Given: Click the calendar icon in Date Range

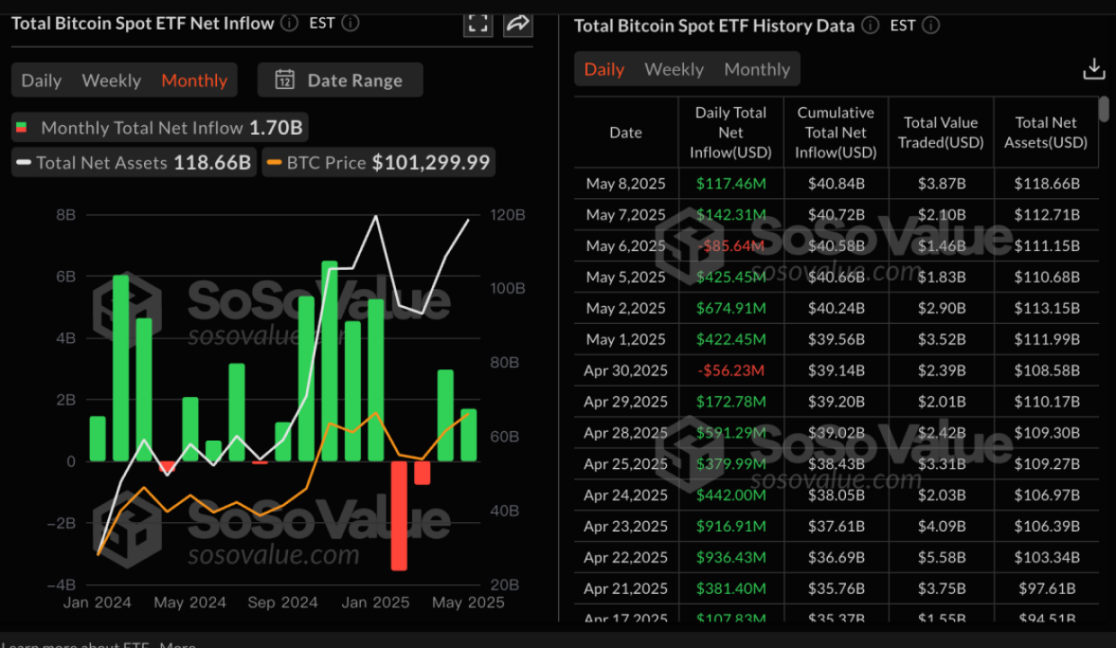Looking at the screenshot, I should click(285, 80).
